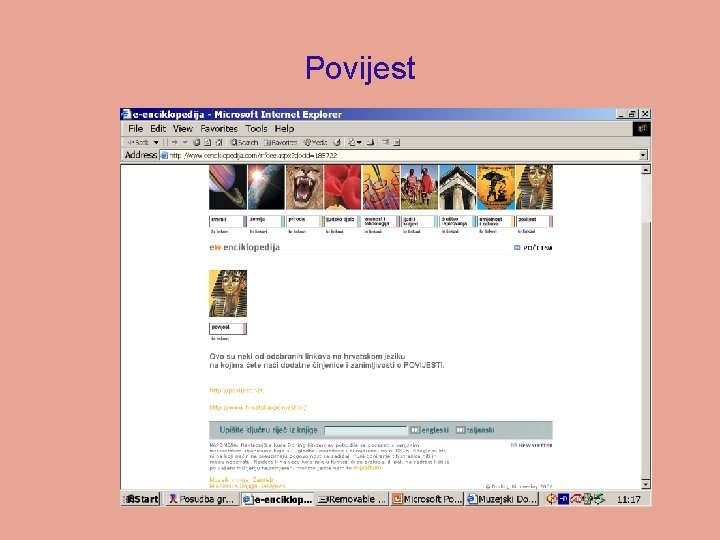This screenshot has width=720, height=540.
Task: Click the keyword search input field
Action: pyautogui.click(x=366, y=430)
